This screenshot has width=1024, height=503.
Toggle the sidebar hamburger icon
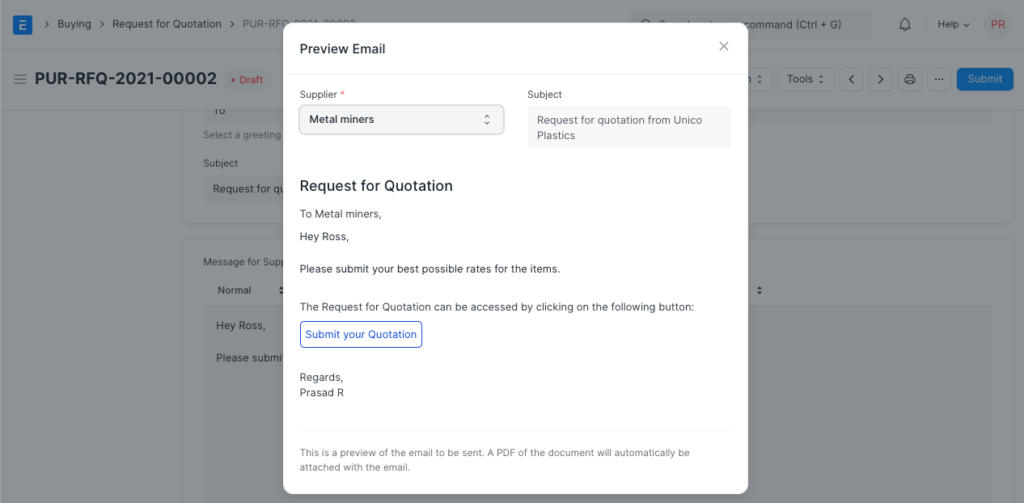[x=20, y=79]
